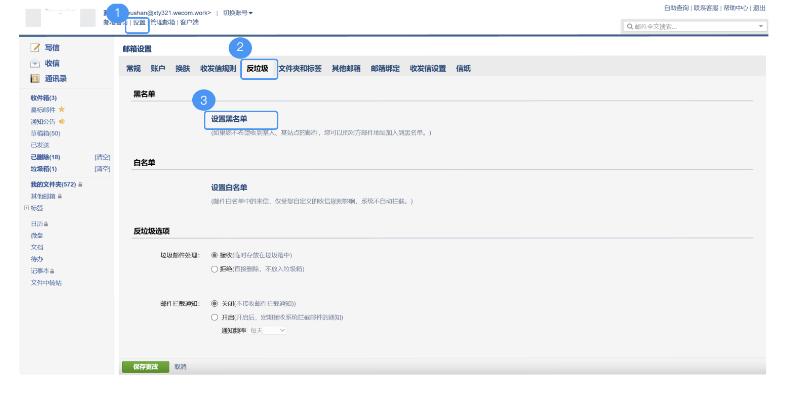804x397 pixels.
Task: Switch to the 信纸 stationery tab
Action: (463, 69)
